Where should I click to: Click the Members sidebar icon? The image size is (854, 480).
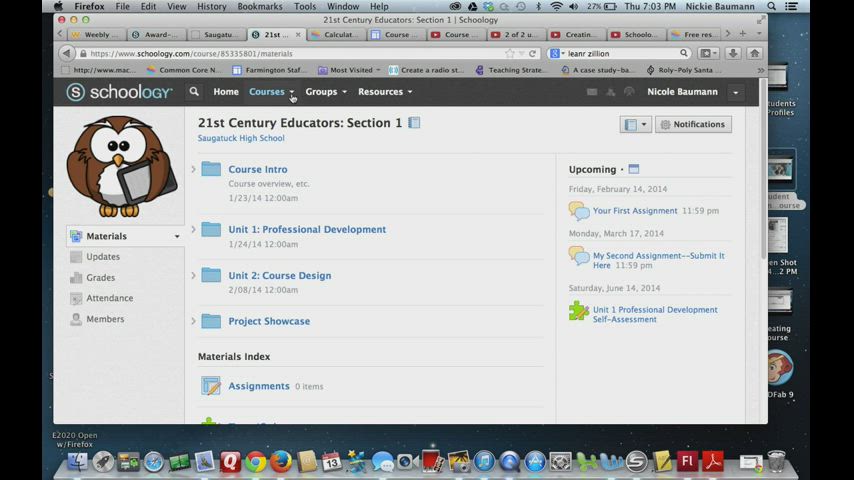76,319
